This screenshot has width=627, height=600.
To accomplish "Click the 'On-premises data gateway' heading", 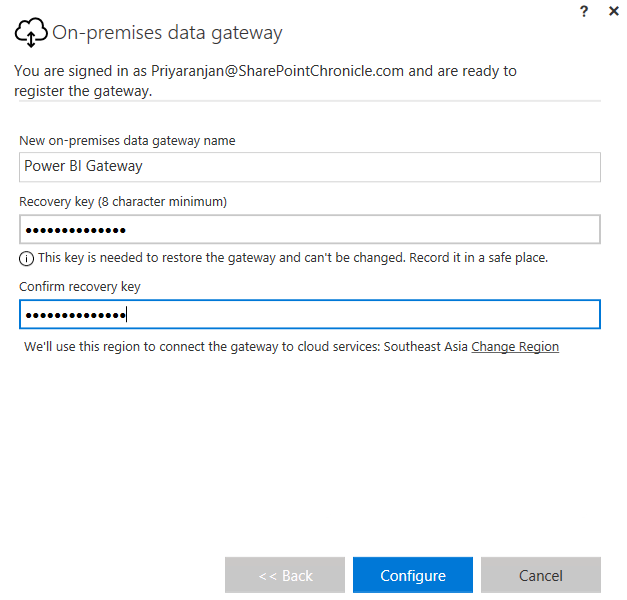I will pos(167,33).
